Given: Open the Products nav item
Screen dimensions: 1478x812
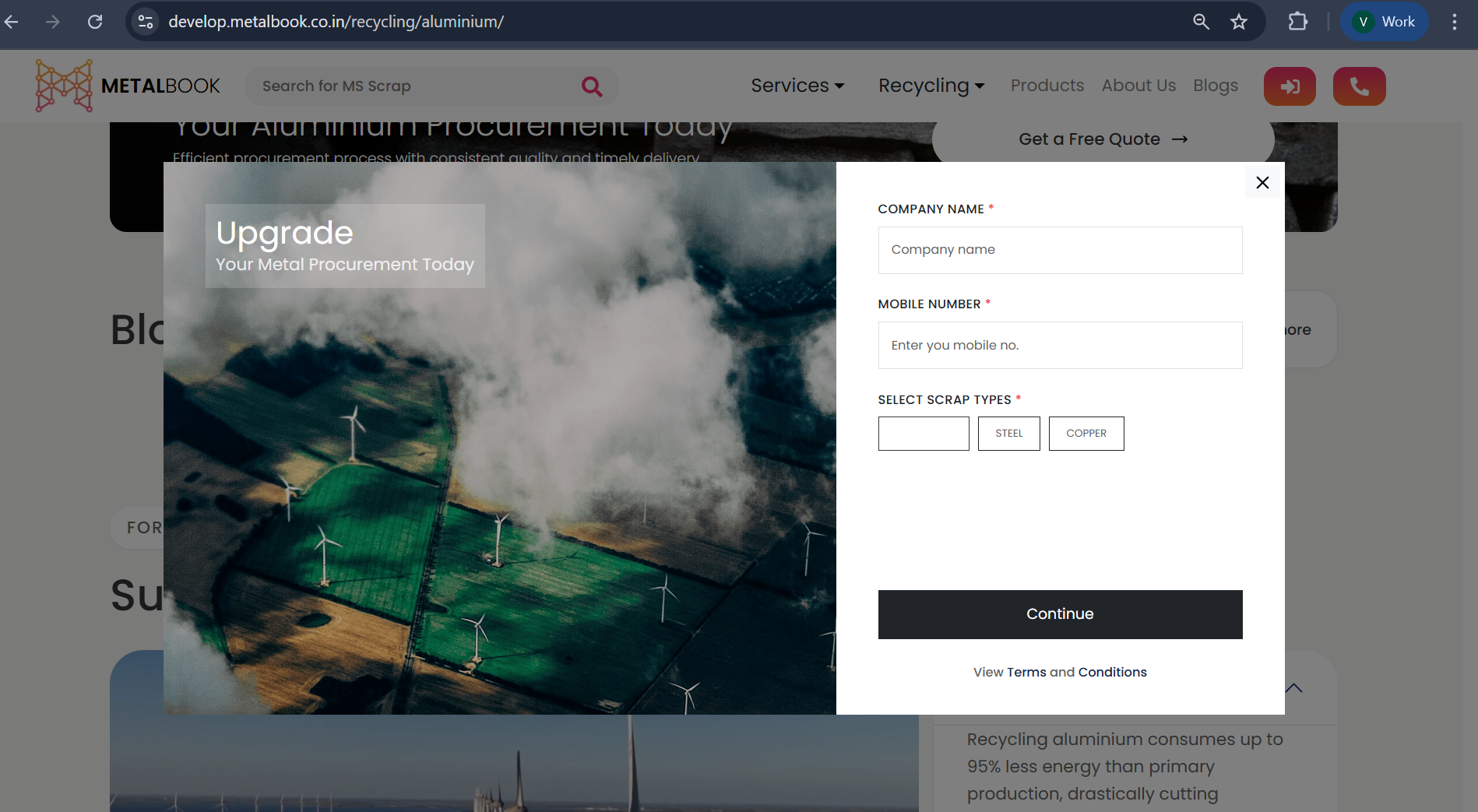Looking at the screenshot, I should coord(1047,86).
